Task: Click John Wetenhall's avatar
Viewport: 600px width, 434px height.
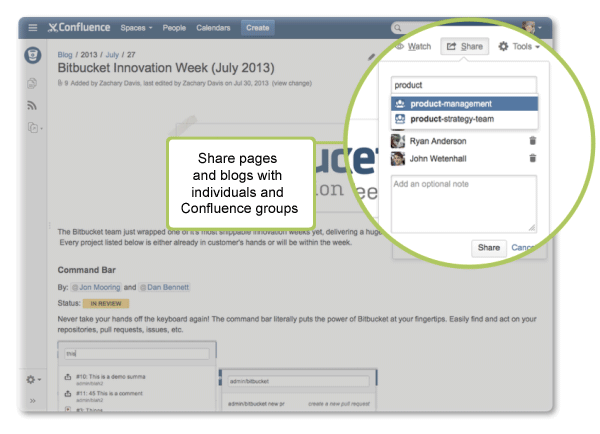Action: 398,158
